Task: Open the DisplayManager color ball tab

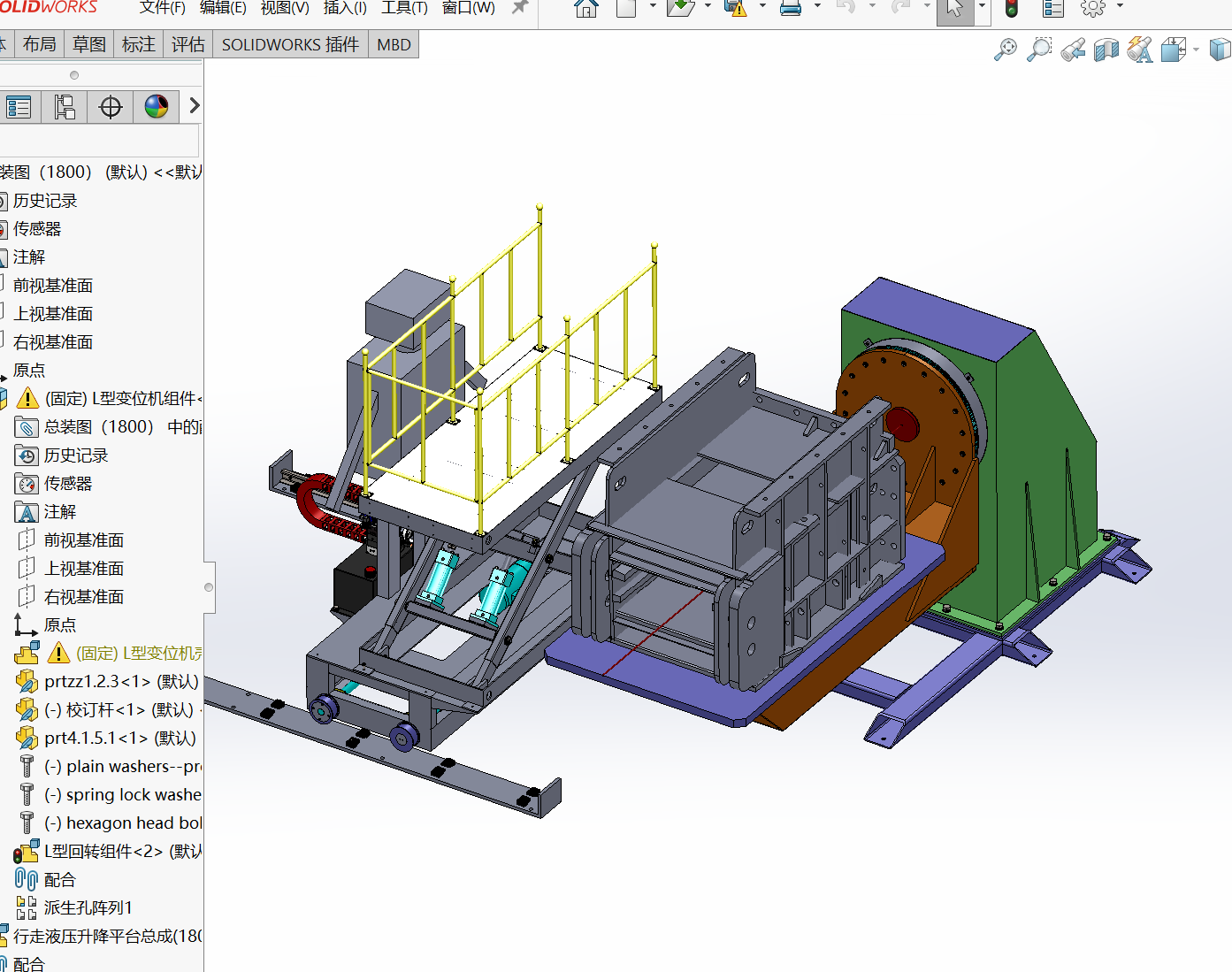Action: (x=157, y=107)
